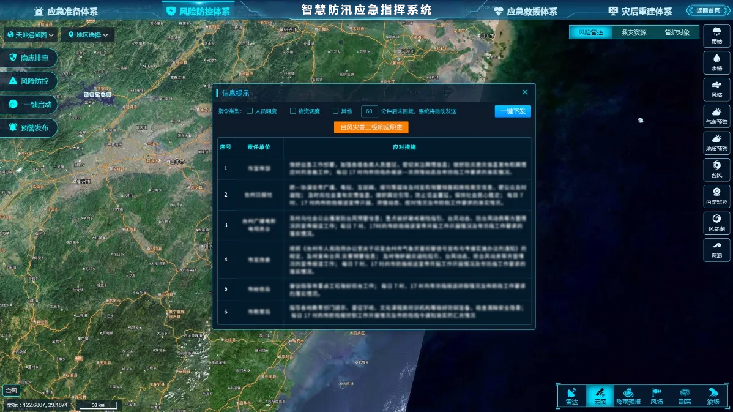733x412 pixels.
Task: Click the blue 一键下发 button
Action: [512, 111]
